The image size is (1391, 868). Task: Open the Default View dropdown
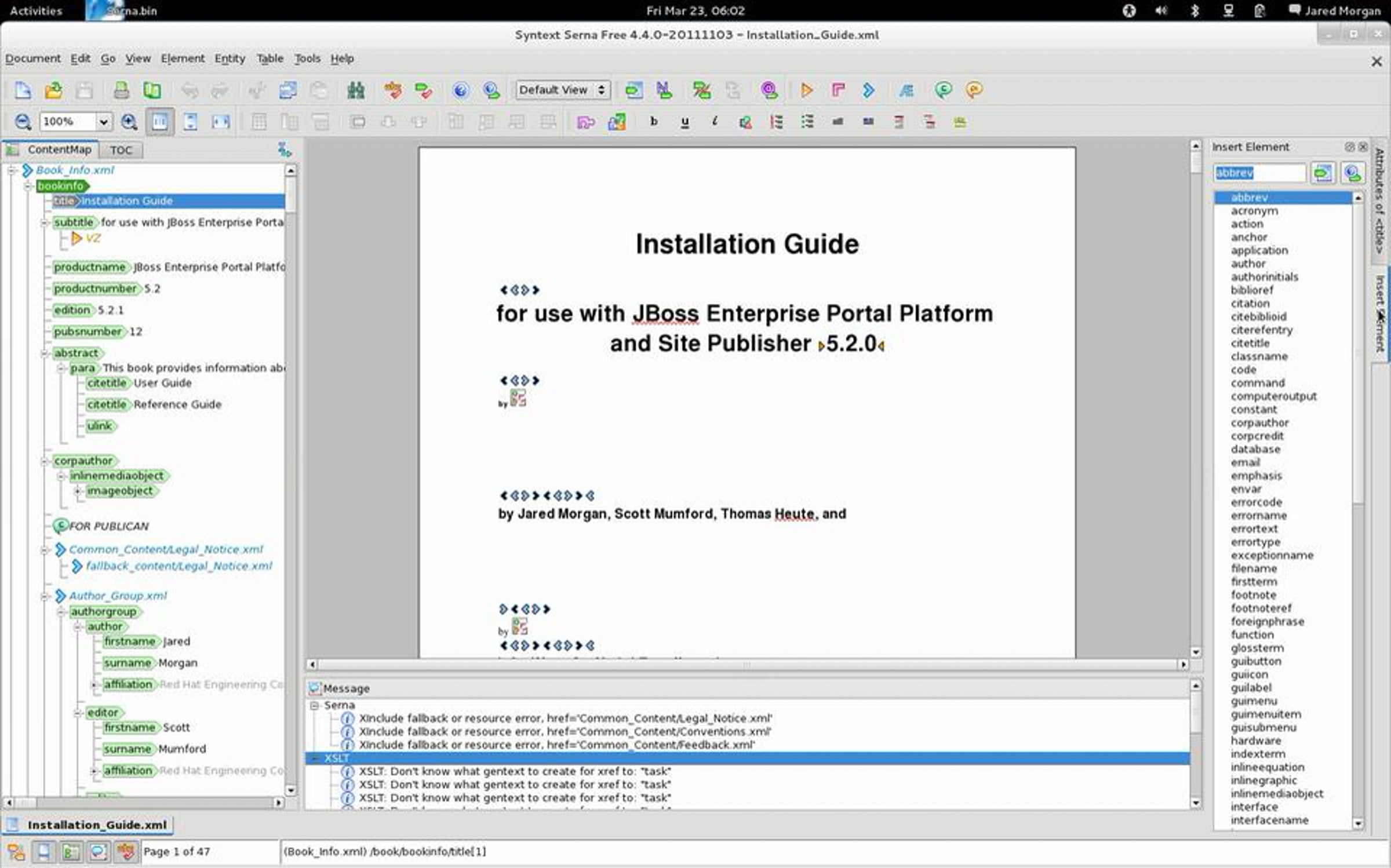[562, 90]
